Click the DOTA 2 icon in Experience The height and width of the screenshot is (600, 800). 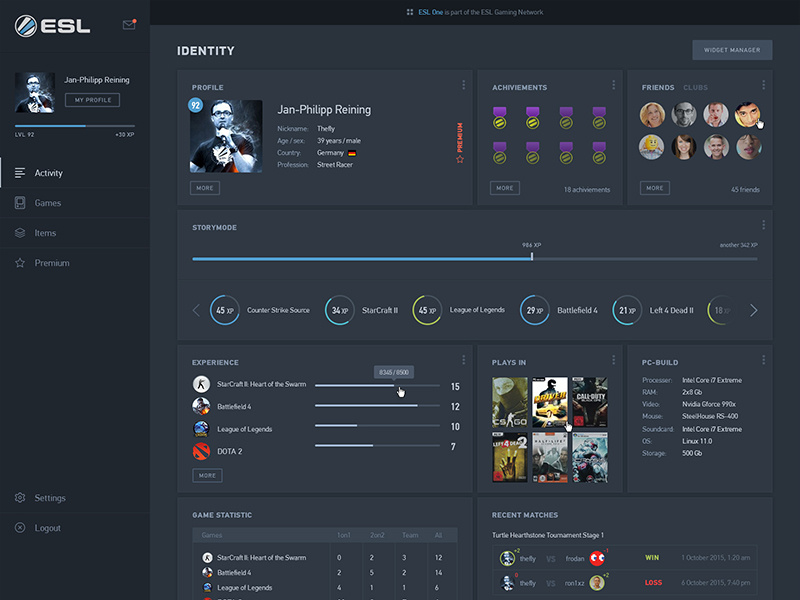(201, 451)
